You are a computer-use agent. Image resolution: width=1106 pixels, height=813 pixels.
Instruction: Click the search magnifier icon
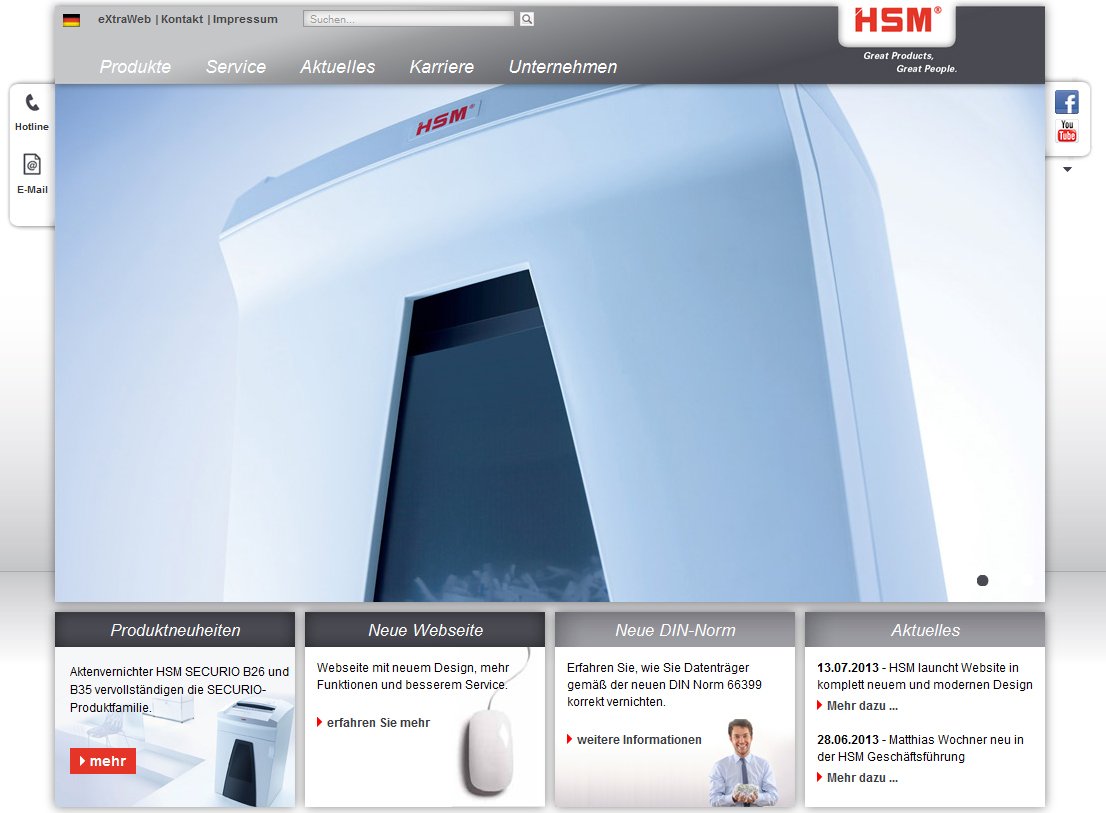click(x=526, y=19)
